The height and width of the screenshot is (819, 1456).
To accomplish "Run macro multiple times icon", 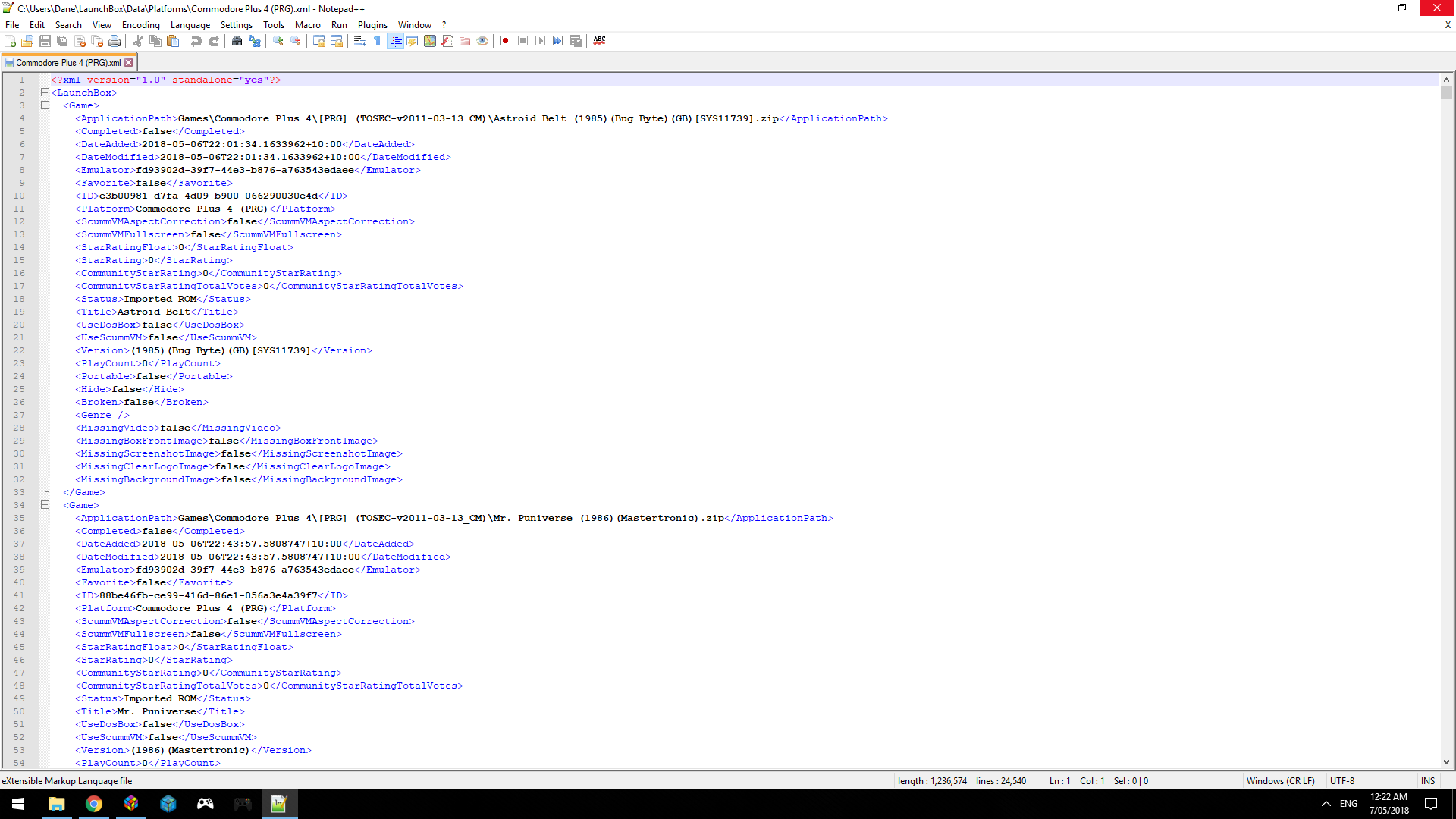I will point(558,41).
